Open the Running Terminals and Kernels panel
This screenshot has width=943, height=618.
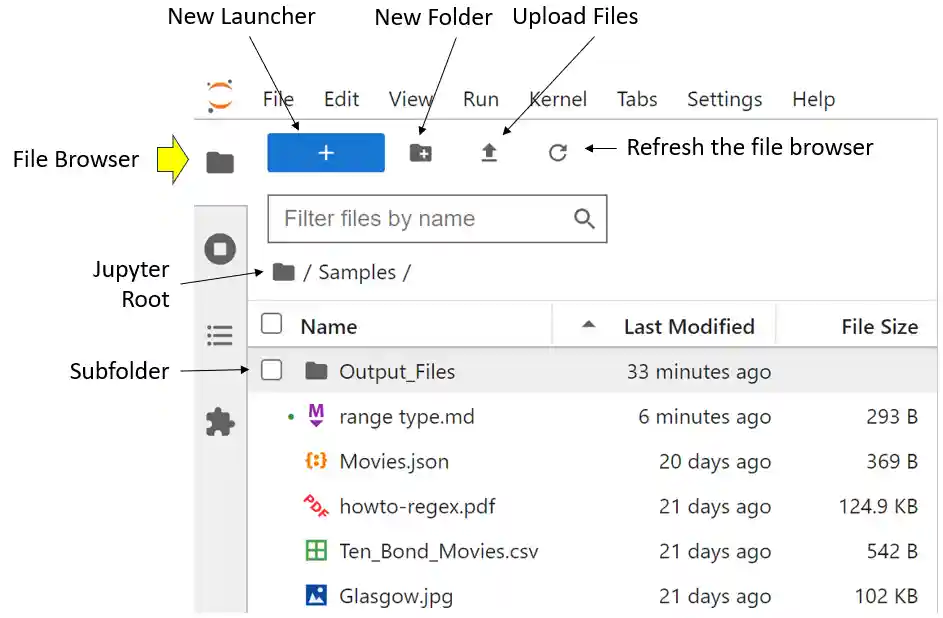pos(220,249)
